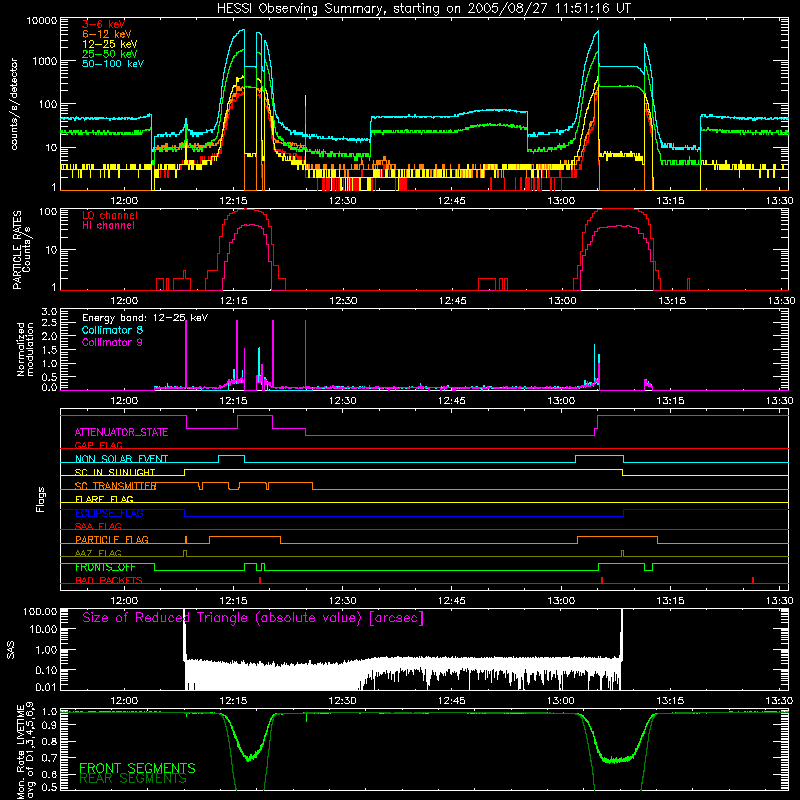The height and width of the screenshot is (800, 800).
Task: Click the 3.0 tick on modulation axis
Action: tap(49, 312)
